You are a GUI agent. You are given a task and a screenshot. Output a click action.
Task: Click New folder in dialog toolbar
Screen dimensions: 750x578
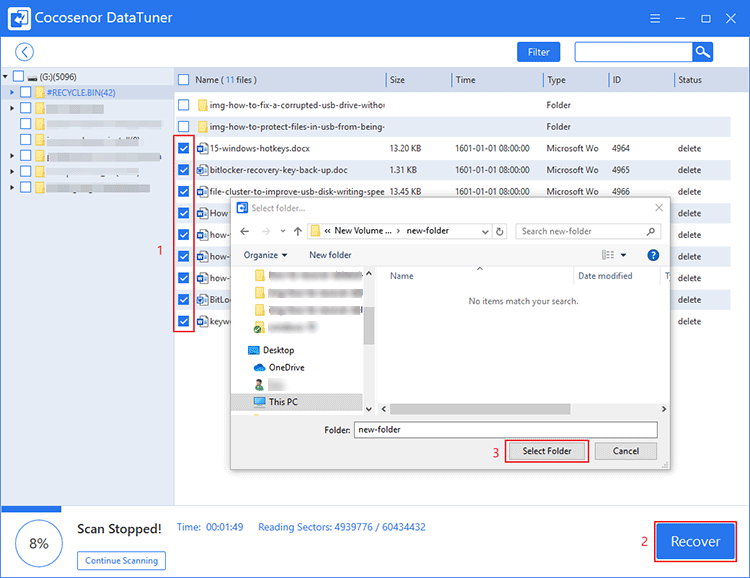(x=330, y=255)
